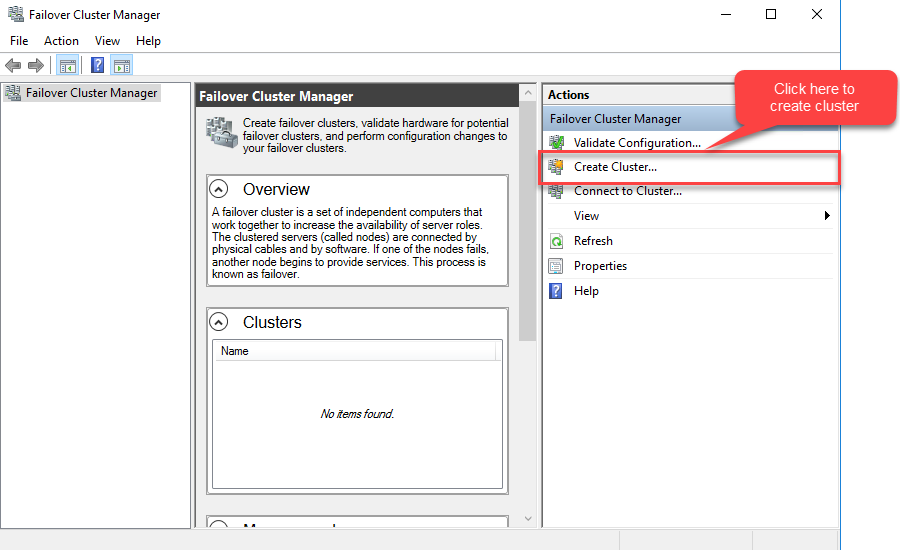Click the Back arrow toolbar icon
The image size is (900, 550).
(x=13, y=65)
